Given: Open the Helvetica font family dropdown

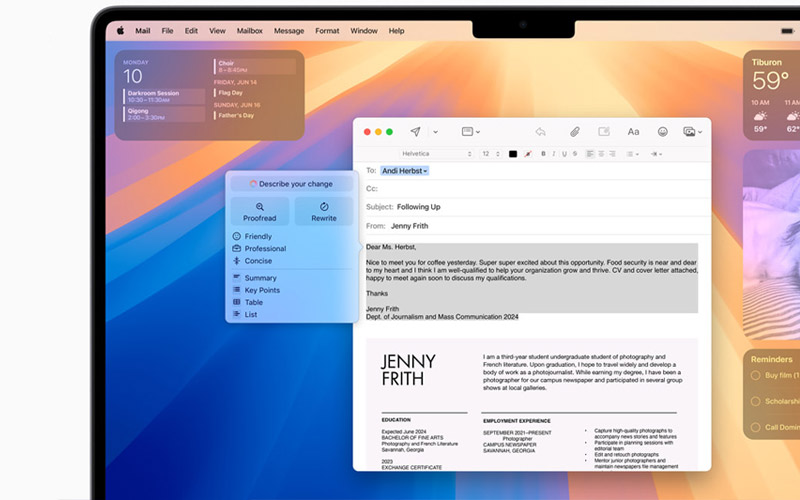Looking at the screenshot, I should click(x=436, y=154).
